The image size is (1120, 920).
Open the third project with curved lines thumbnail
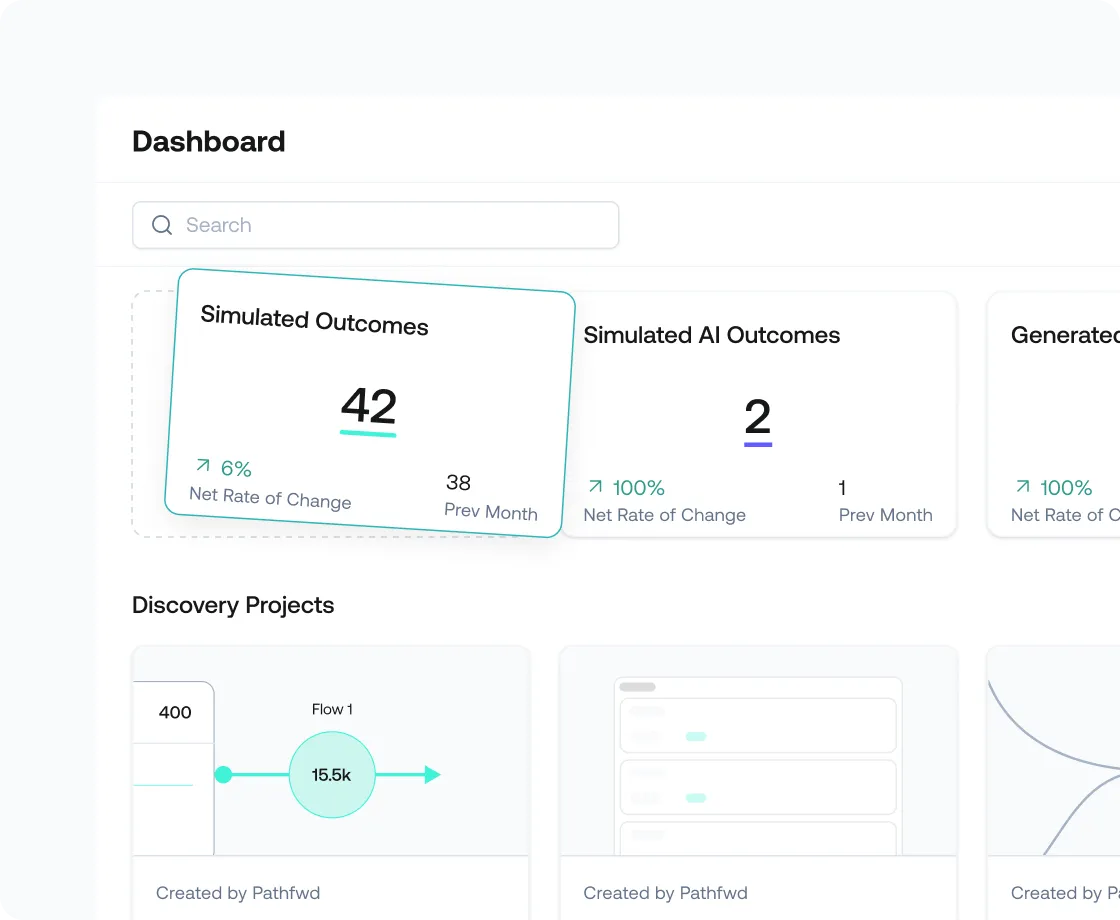point(1054,751)
